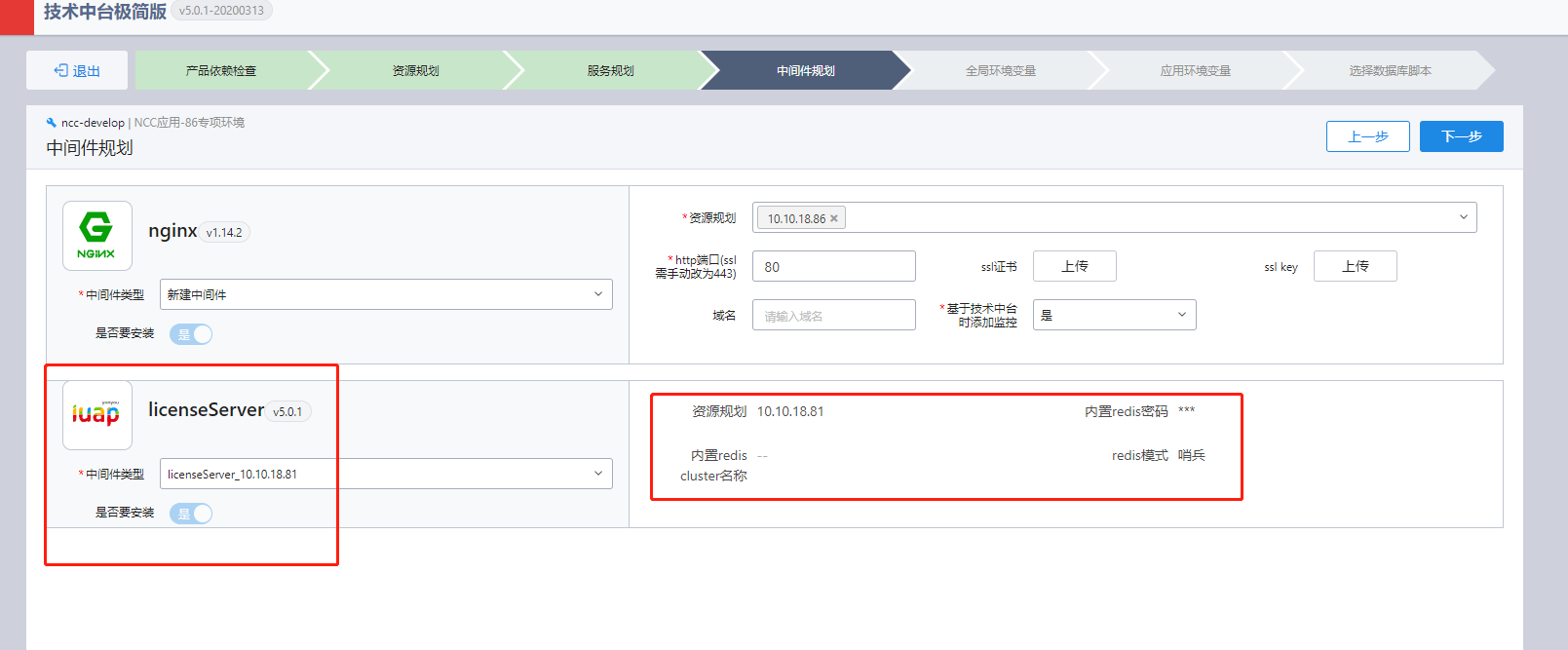1568x650 pixels.
Task: Click the http端口 input field
Action: coord(833,266)
